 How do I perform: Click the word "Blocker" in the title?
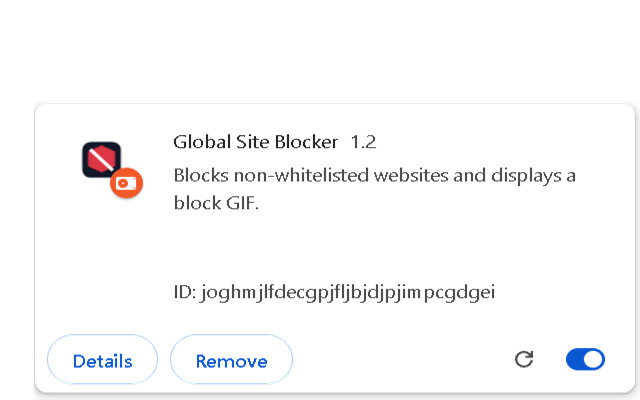coord(307,142)
